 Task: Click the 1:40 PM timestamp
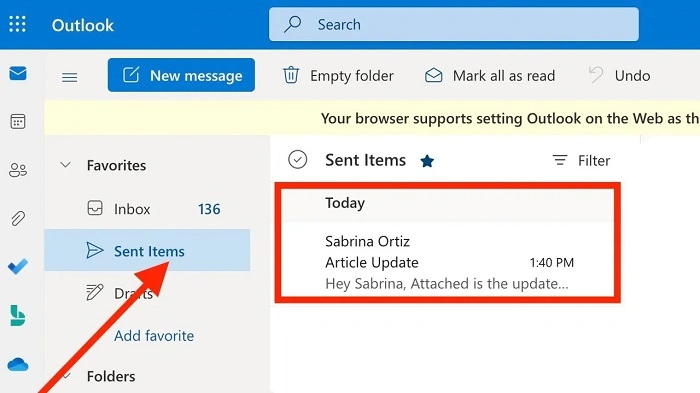(x=552, y=263)
